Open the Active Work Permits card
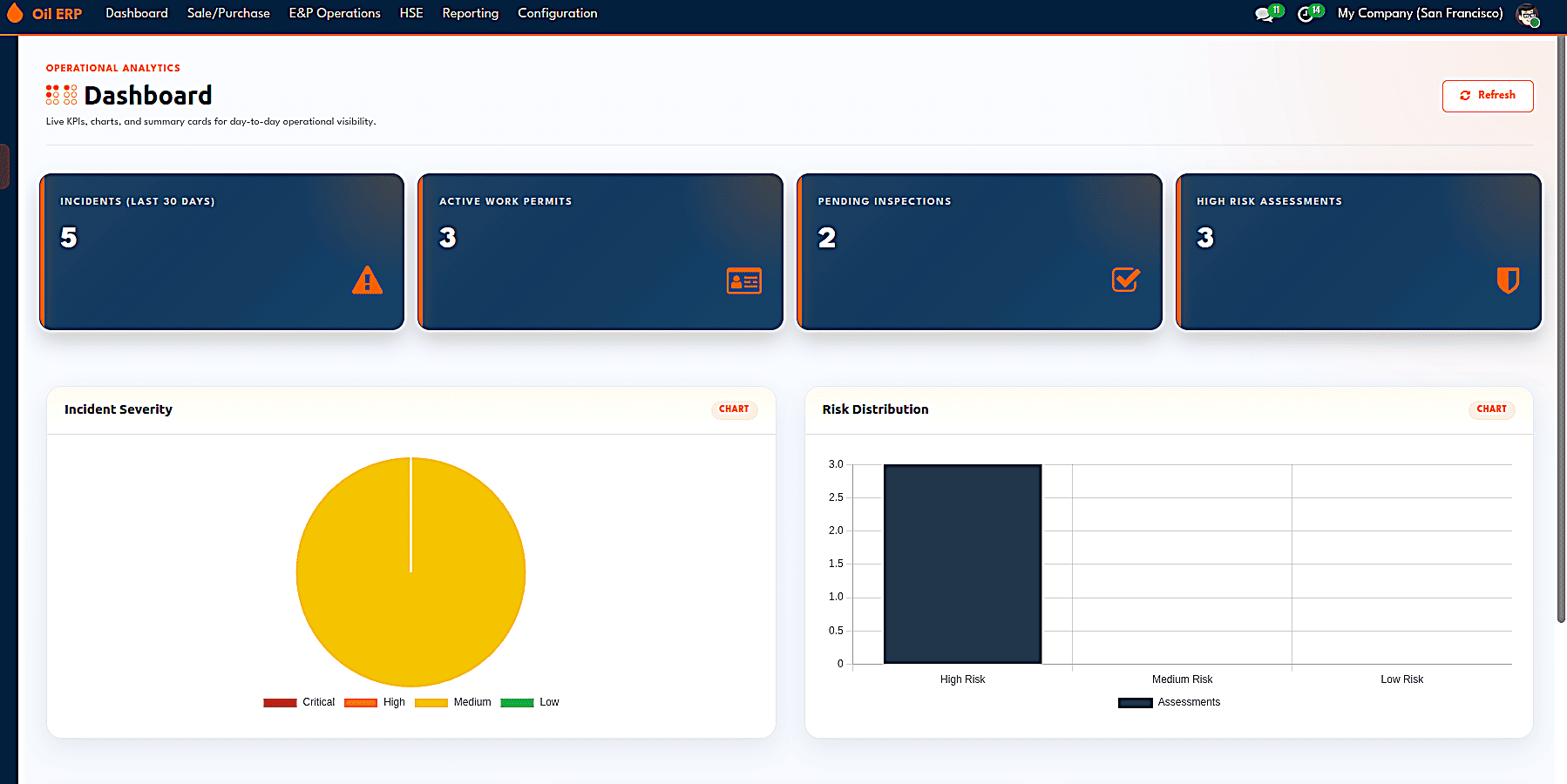1567x784 pixels. coord(600,252)
